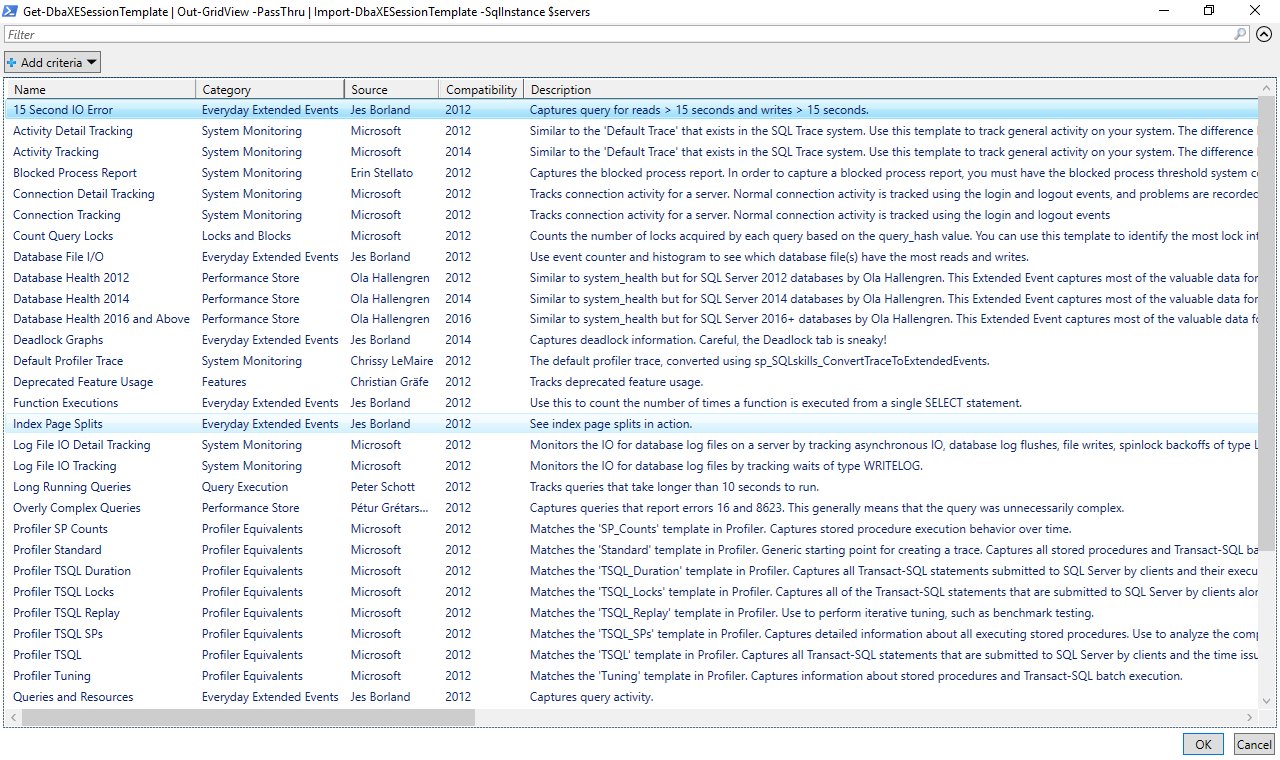Select the Database File I/O row
Image resolution: width=1280 pixels, height=760 pixels.
pyautogui.click(x=631, y=257)
